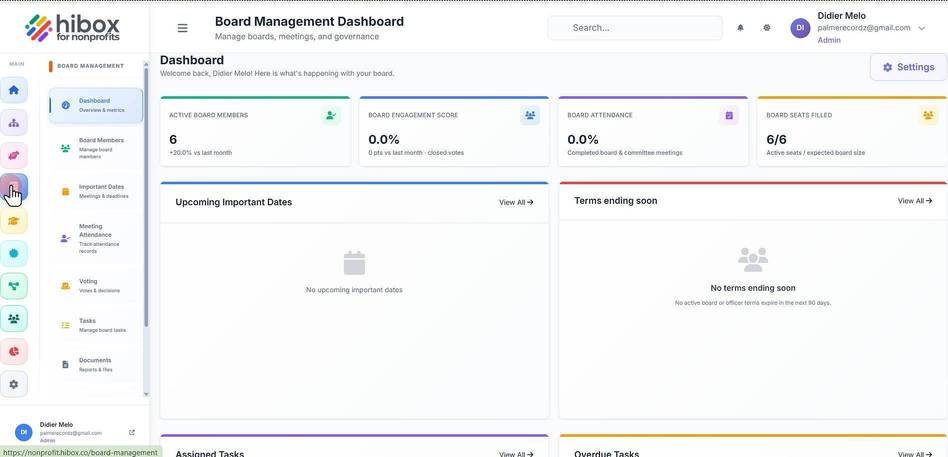Open the yellow graduation cap icon
This screenshot has height=457, width=948.
[x=14, y=221]
